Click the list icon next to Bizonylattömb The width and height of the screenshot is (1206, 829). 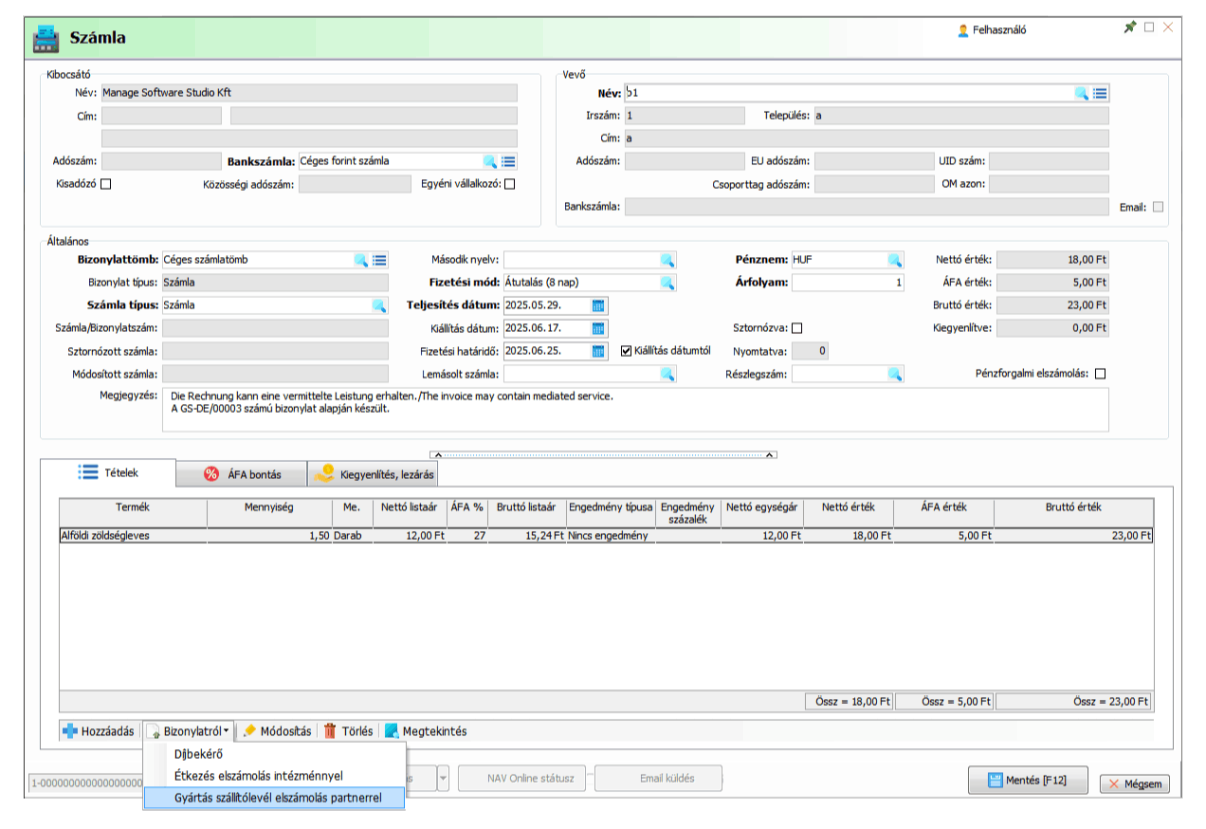coord(379,260)
